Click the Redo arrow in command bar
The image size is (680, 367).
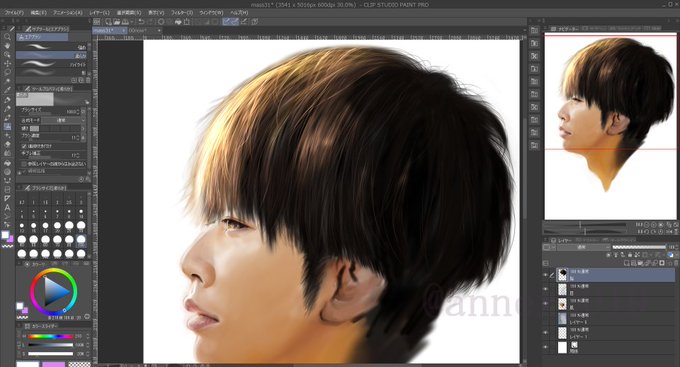(x=150, y=22)
